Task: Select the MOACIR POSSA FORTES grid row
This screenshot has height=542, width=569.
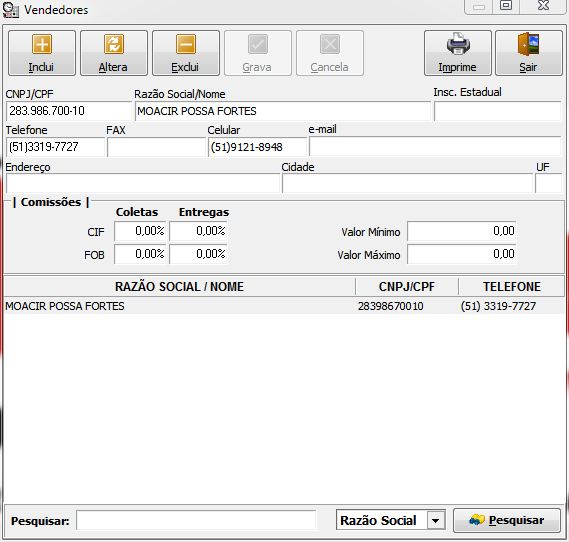Action: tap(284, 306)
